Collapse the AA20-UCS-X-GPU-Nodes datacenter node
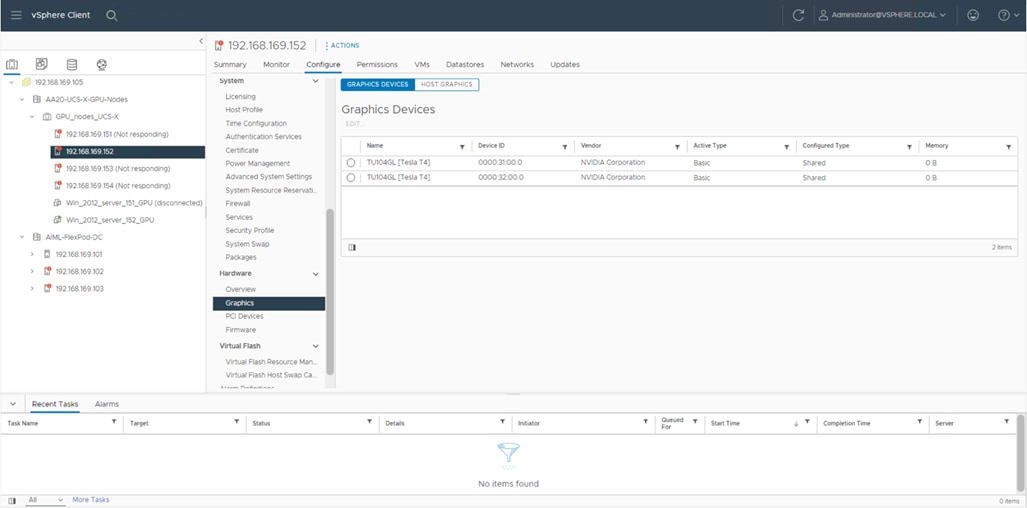 pyautogui.click(x=22, y=100)
